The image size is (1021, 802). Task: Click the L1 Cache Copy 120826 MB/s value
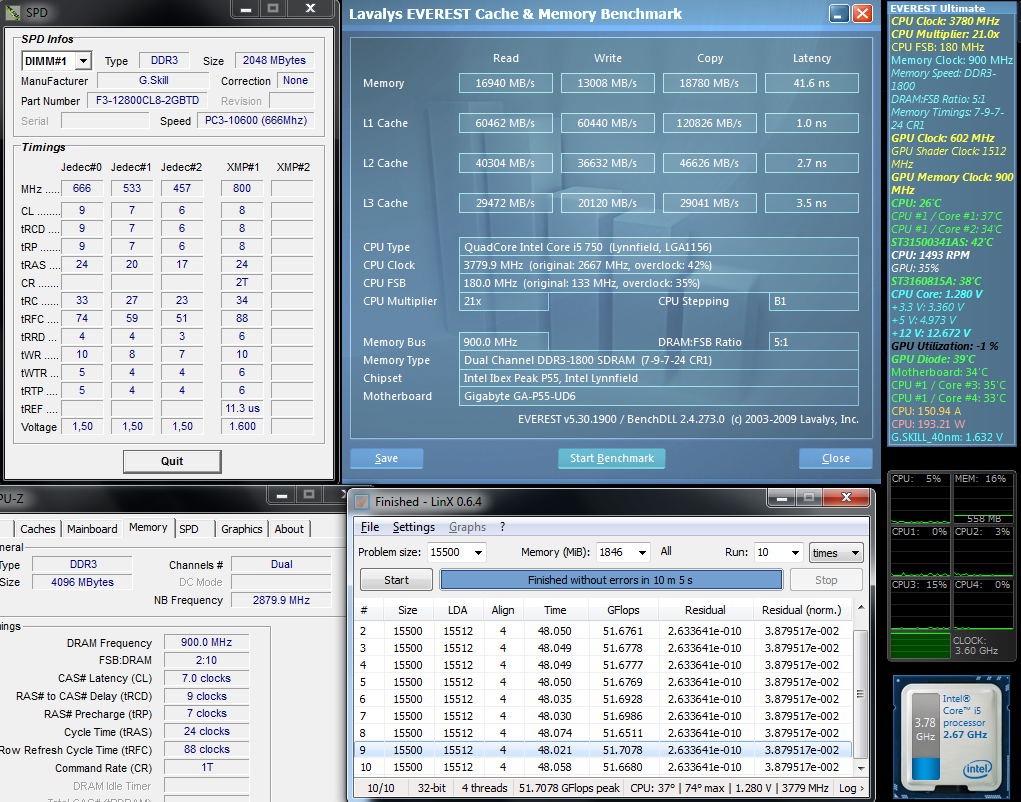[x=709, y=123]
